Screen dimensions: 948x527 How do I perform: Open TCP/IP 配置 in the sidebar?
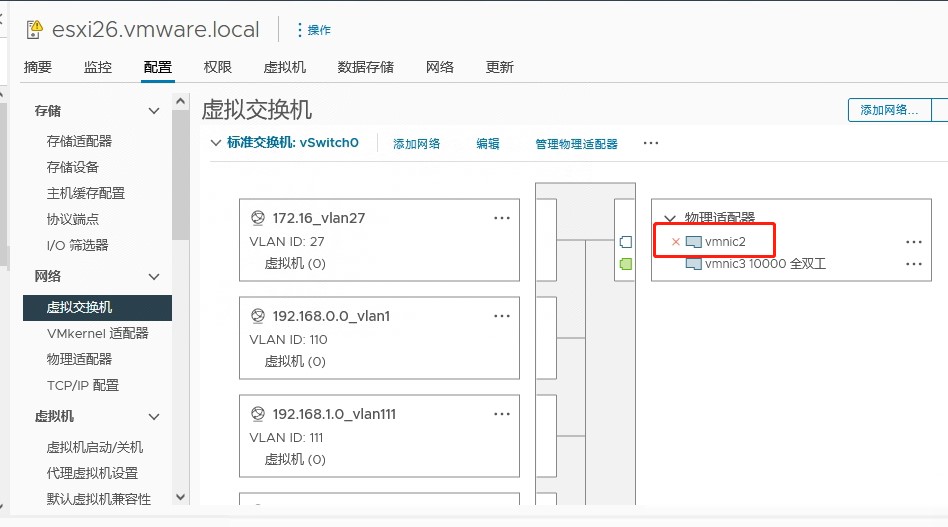pos(83,386)
